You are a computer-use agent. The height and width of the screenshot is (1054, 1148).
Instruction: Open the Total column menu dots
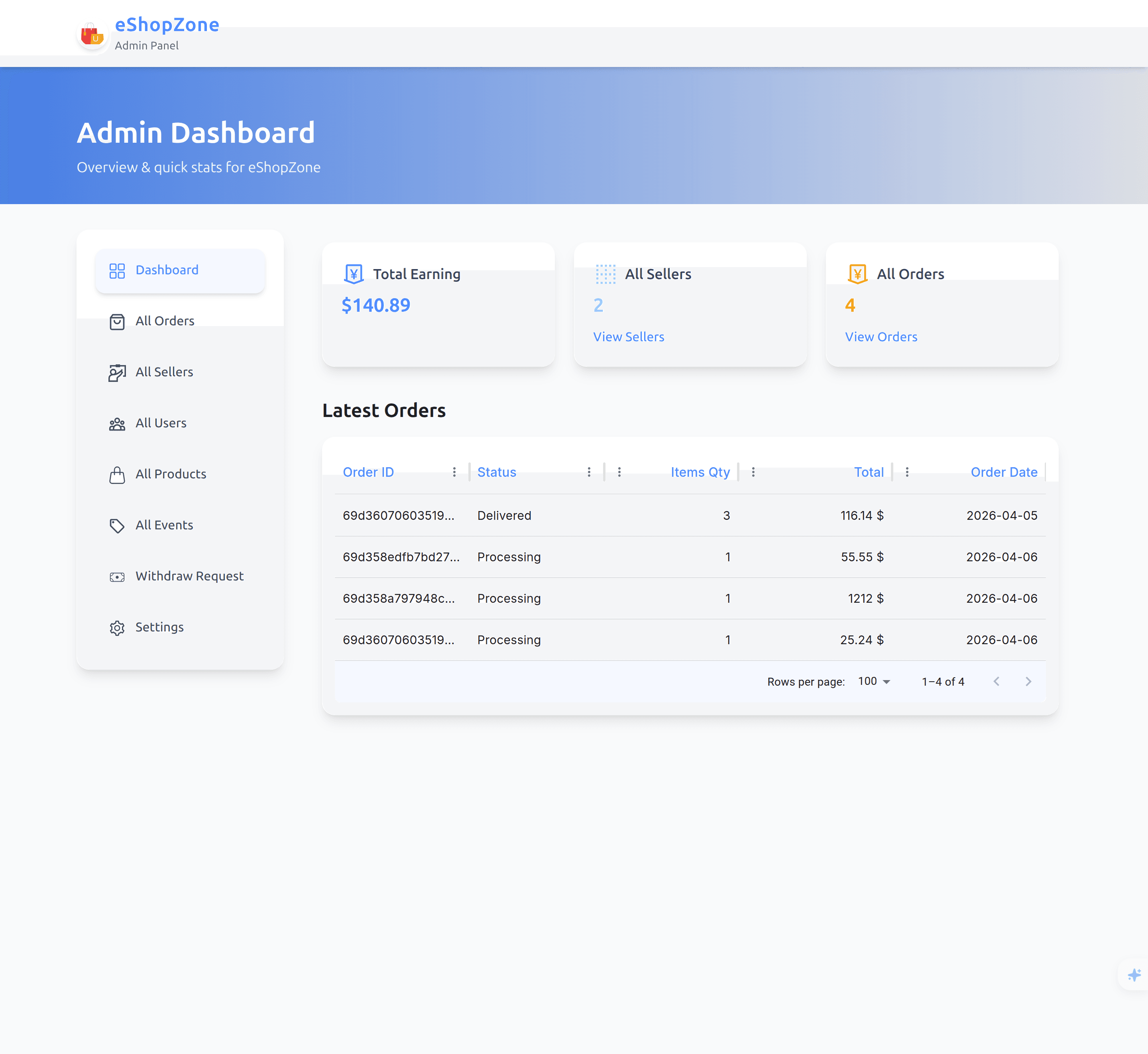pos(753,472)
